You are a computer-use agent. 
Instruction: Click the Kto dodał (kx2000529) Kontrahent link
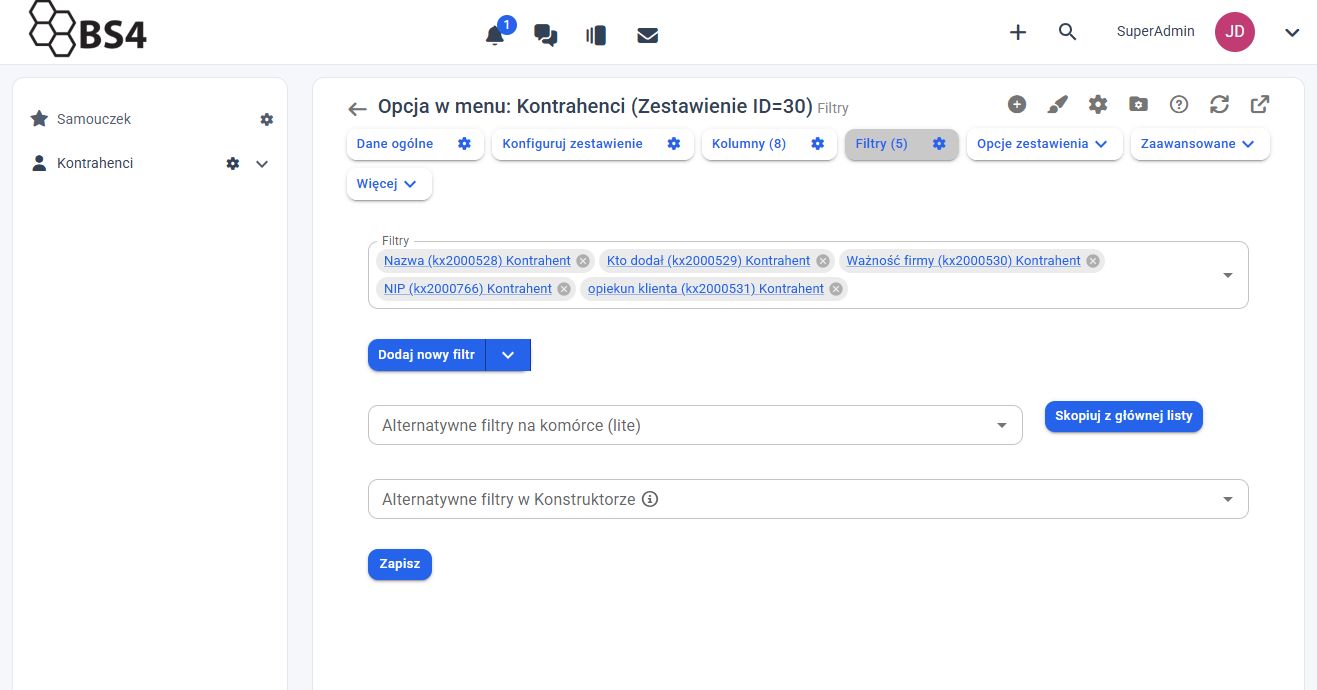click(708, 261)
